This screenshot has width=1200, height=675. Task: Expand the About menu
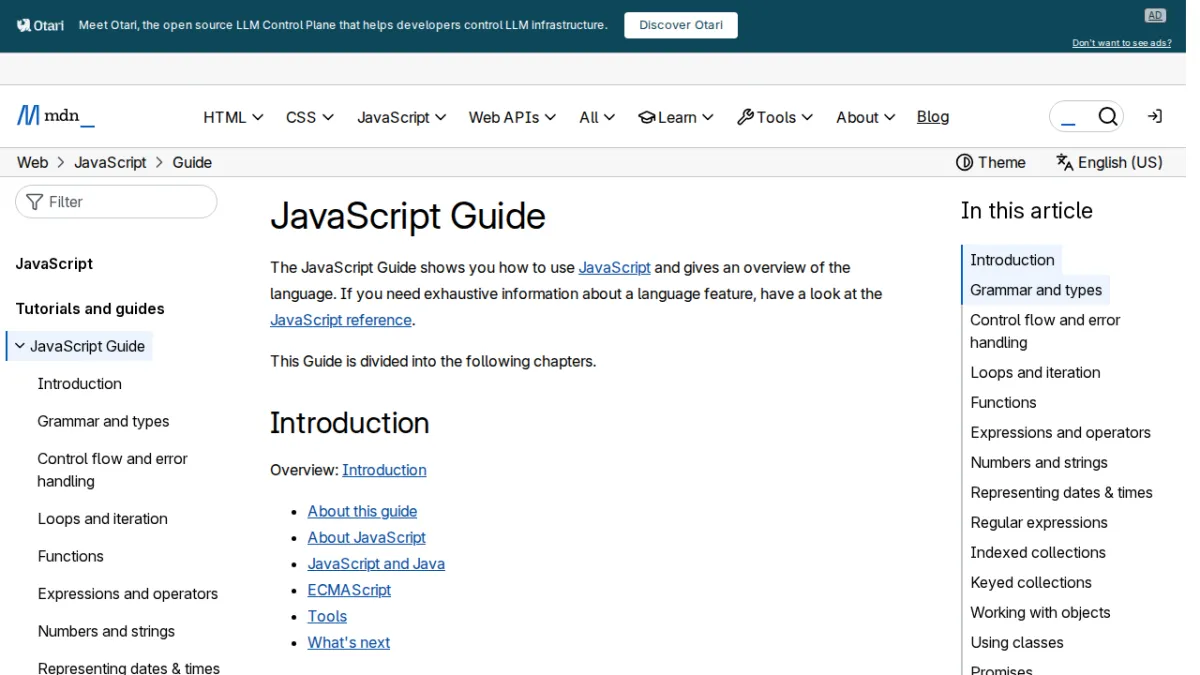tap(865, 117)
